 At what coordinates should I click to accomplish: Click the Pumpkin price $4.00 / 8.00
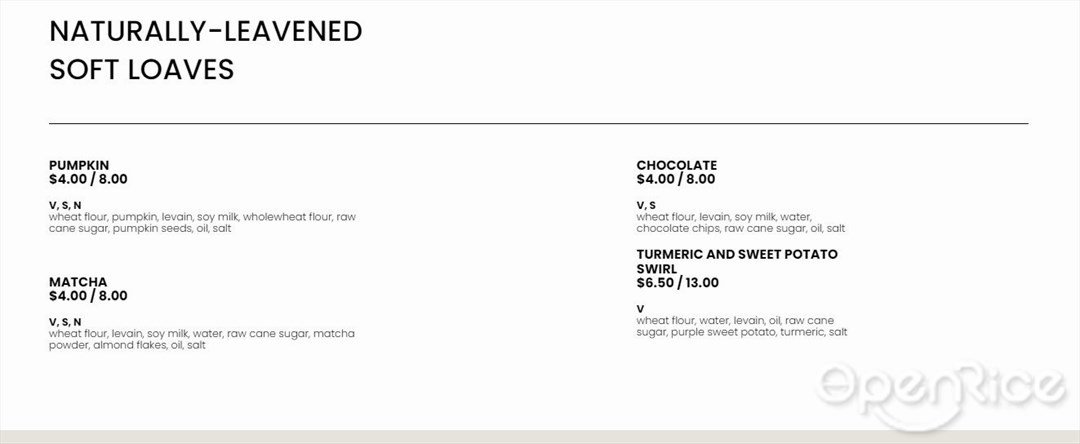point(88,180)
